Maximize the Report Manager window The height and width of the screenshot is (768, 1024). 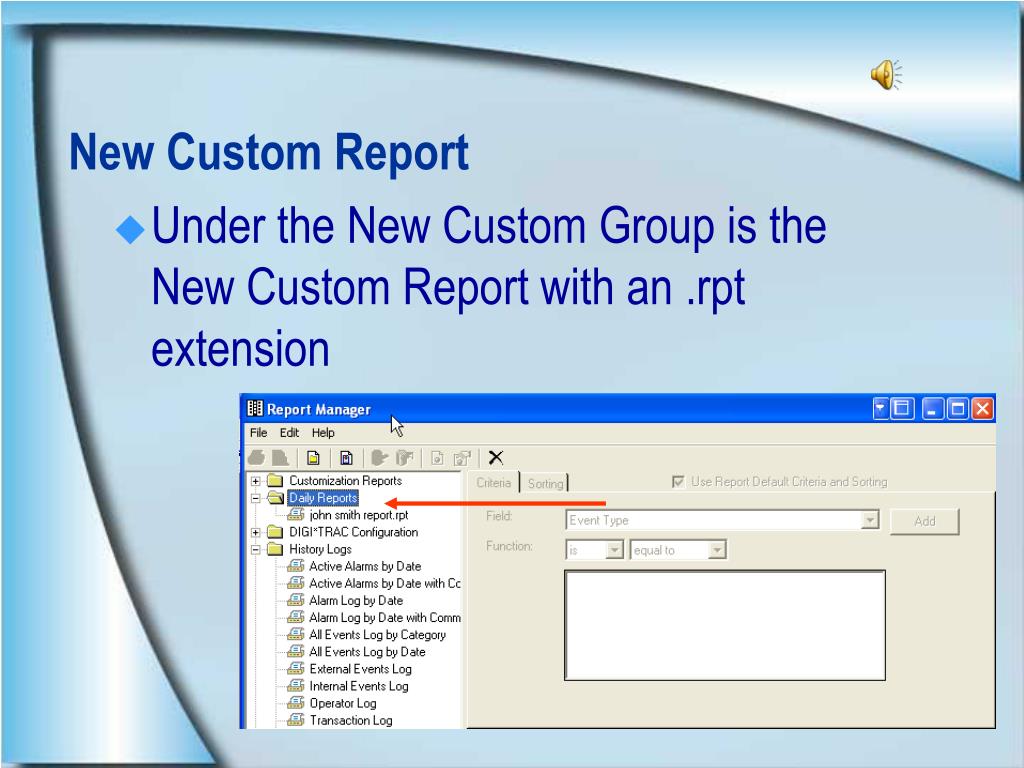coord(957,409)
